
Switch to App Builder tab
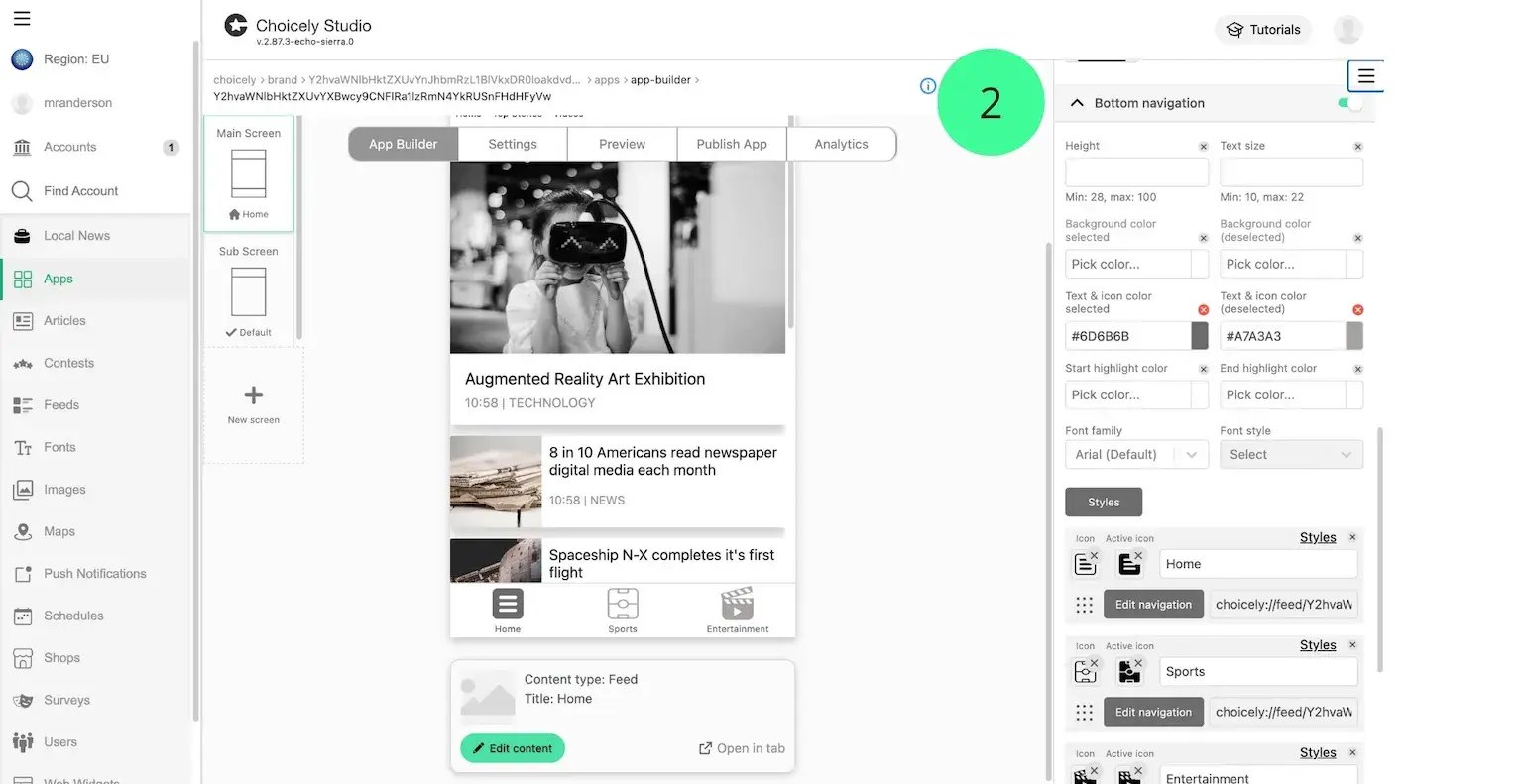tap(404, 144)
